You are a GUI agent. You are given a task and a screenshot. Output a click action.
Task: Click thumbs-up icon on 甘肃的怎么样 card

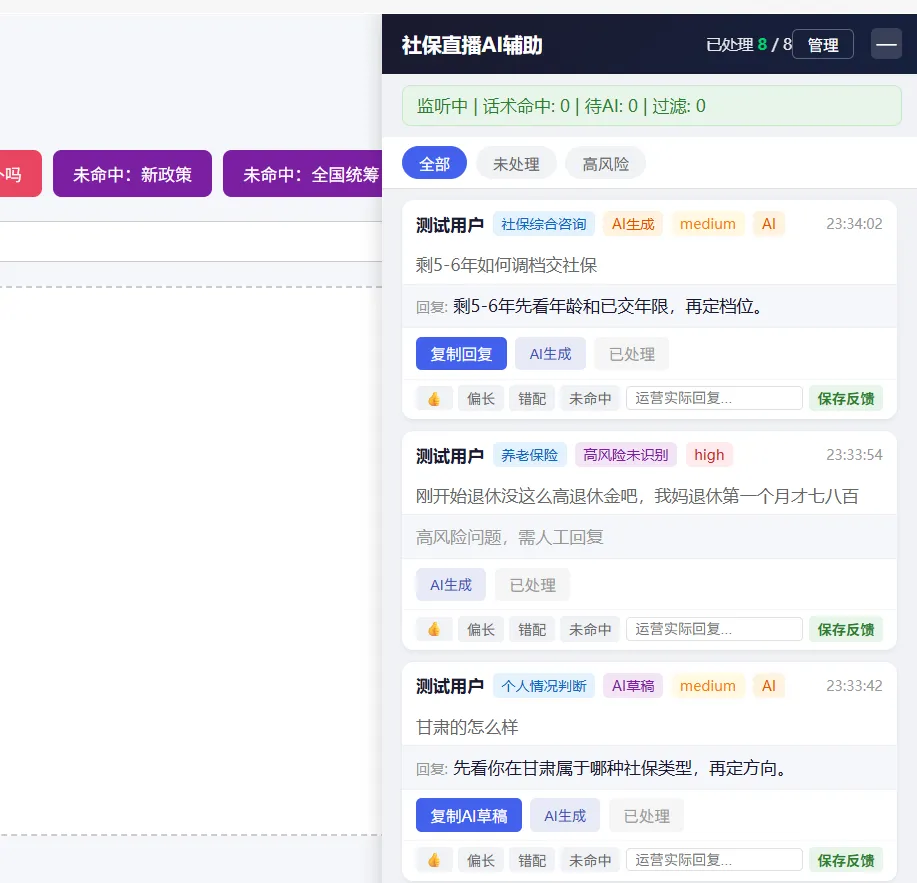[x=434, y=861]
